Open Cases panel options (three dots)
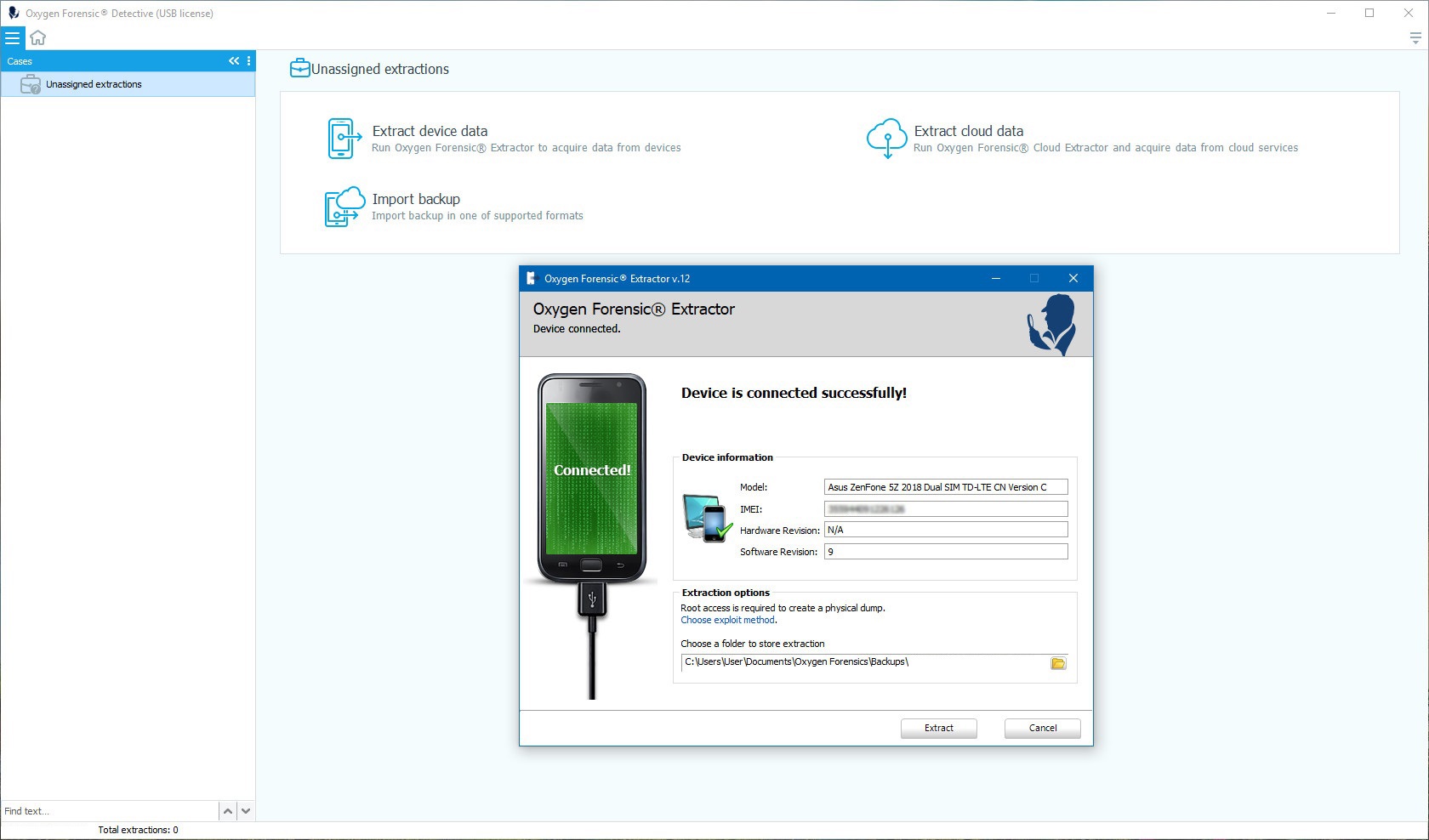 pos(248,61)
